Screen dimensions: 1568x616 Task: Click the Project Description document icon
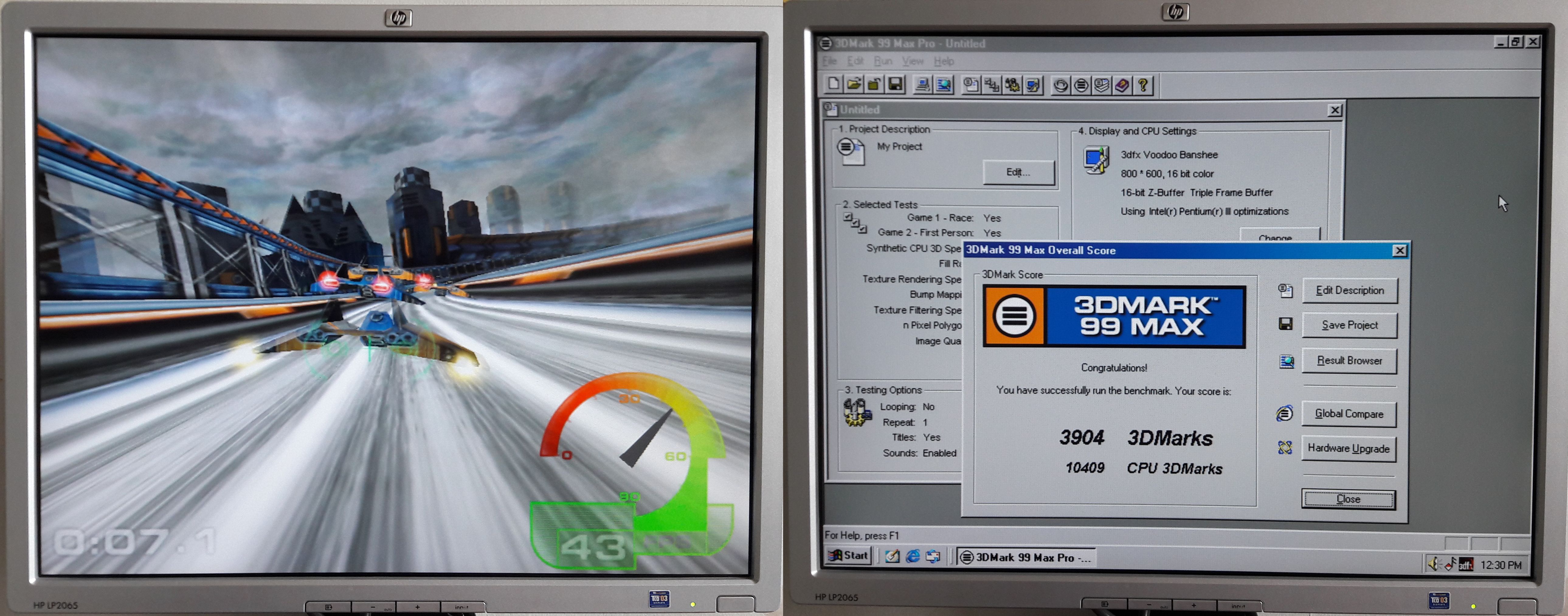[851, 151]
